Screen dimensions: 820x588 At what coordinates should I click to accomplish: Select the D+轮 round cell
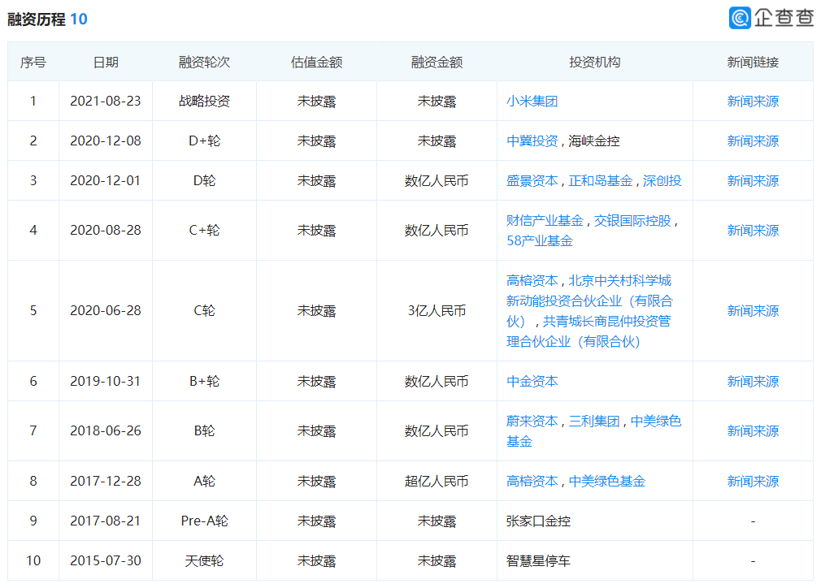(204, 141)
